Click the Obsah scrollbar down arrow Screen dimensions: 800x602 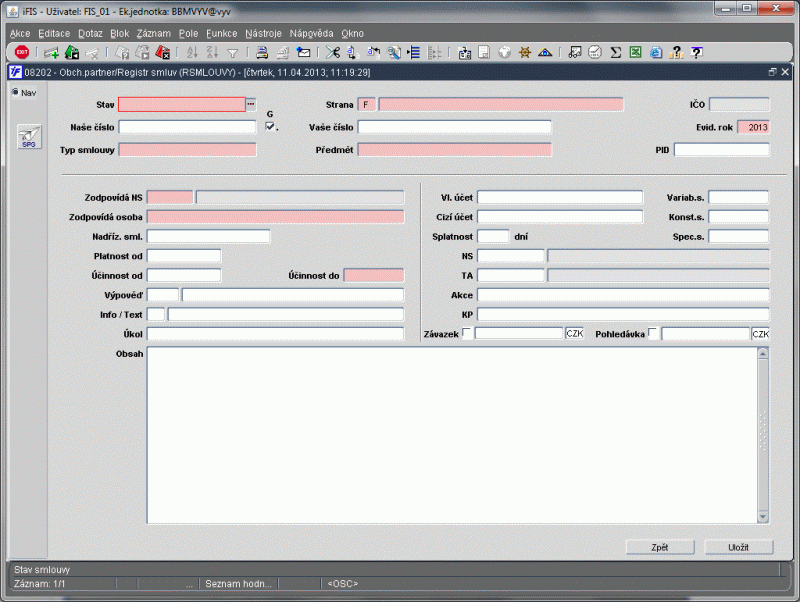coord(763,517)
